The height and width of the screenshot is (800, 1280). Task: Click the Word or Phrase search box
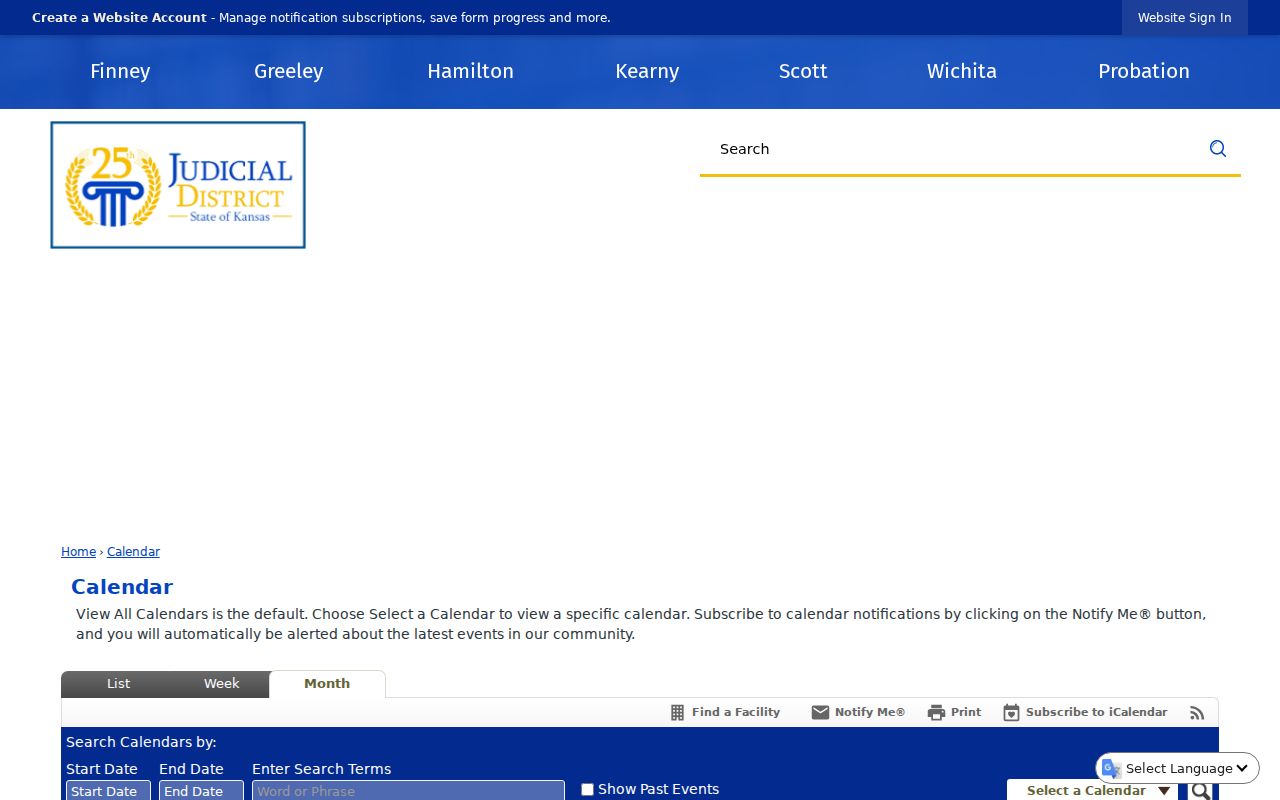(x=408, y=790)
